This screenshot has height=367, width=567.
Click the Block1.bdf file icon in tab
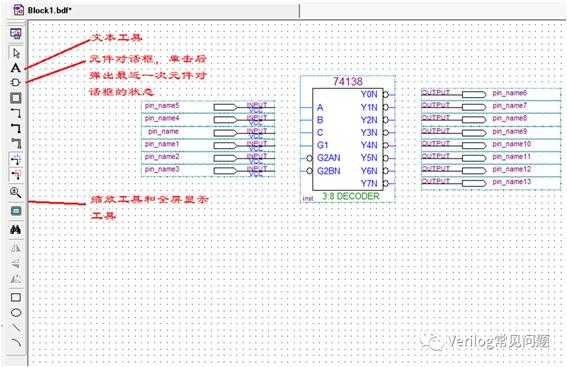18,10
